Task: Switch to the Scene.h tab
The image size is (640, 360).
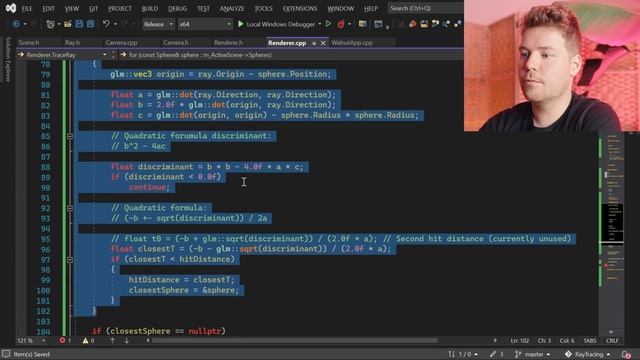Action: (x=29, y=43)
